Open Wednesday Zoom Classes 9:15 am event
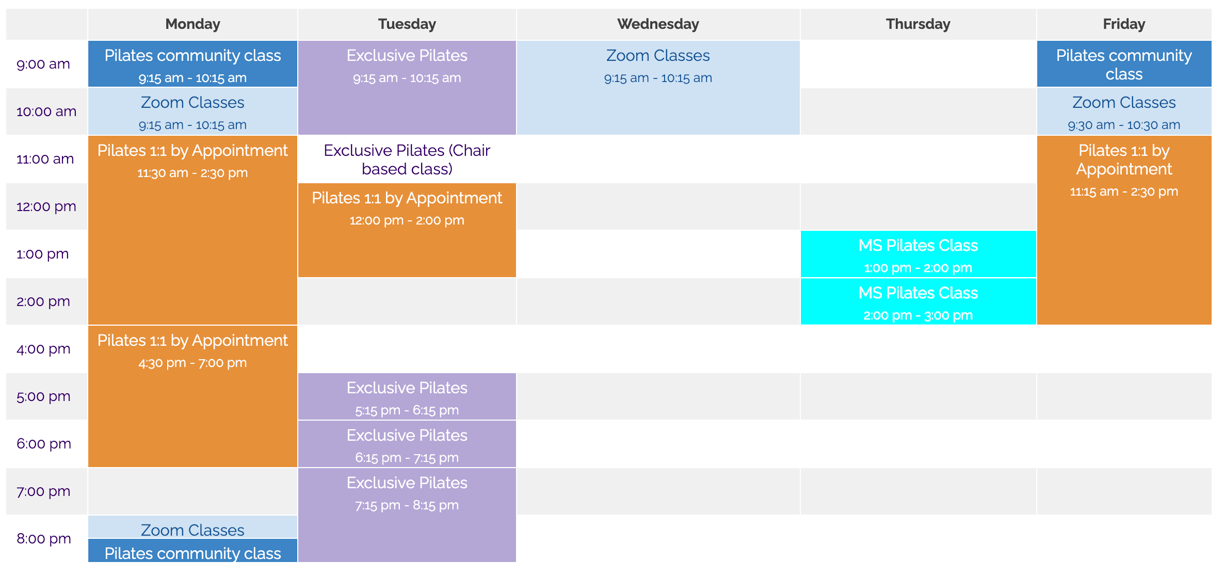 (x=658, y=88)
